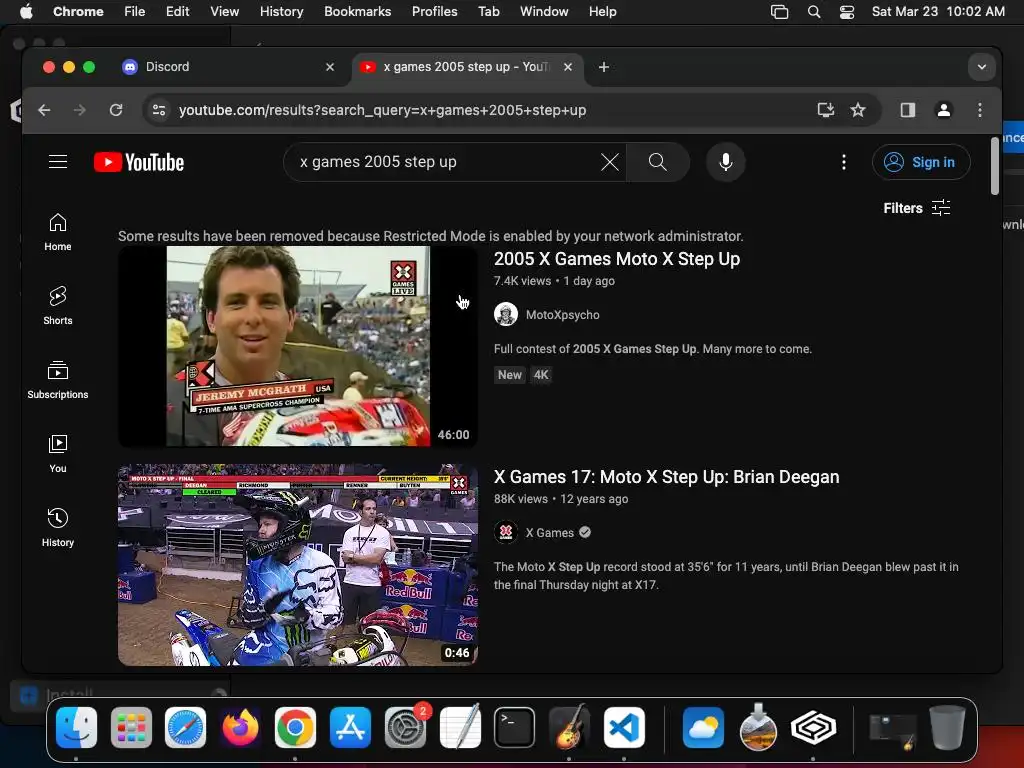1024x768 pixels.
Task: Reload the page
Action: tap(116, 110)
